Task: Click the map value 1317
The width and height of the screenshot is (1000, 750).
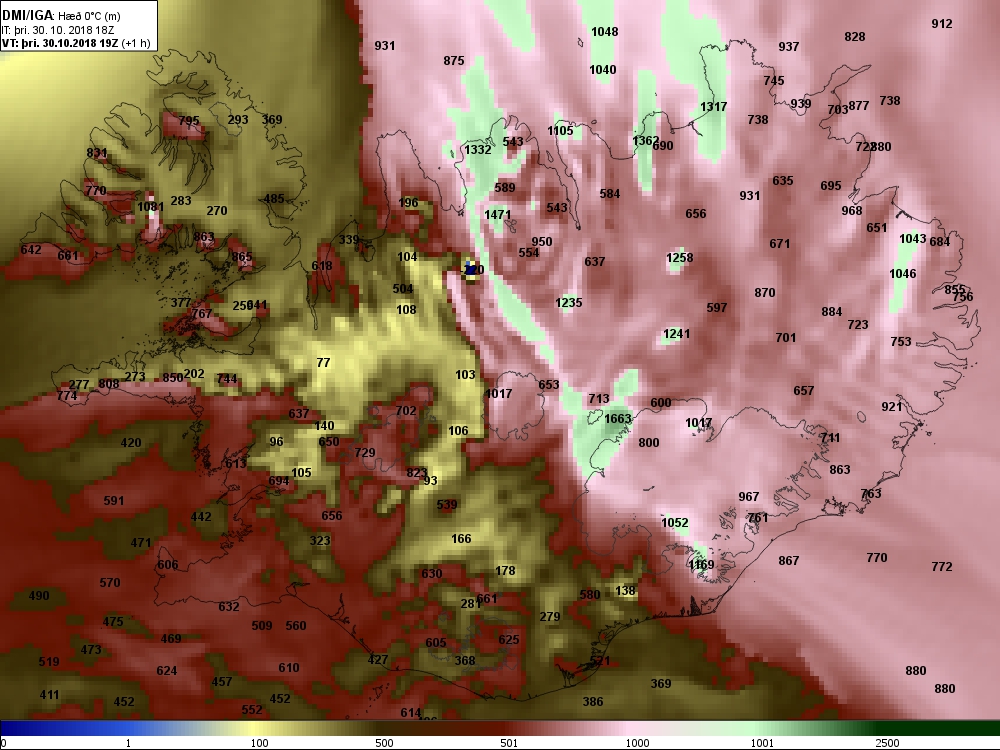Action: pyautogui.click(x=713, y=107)
